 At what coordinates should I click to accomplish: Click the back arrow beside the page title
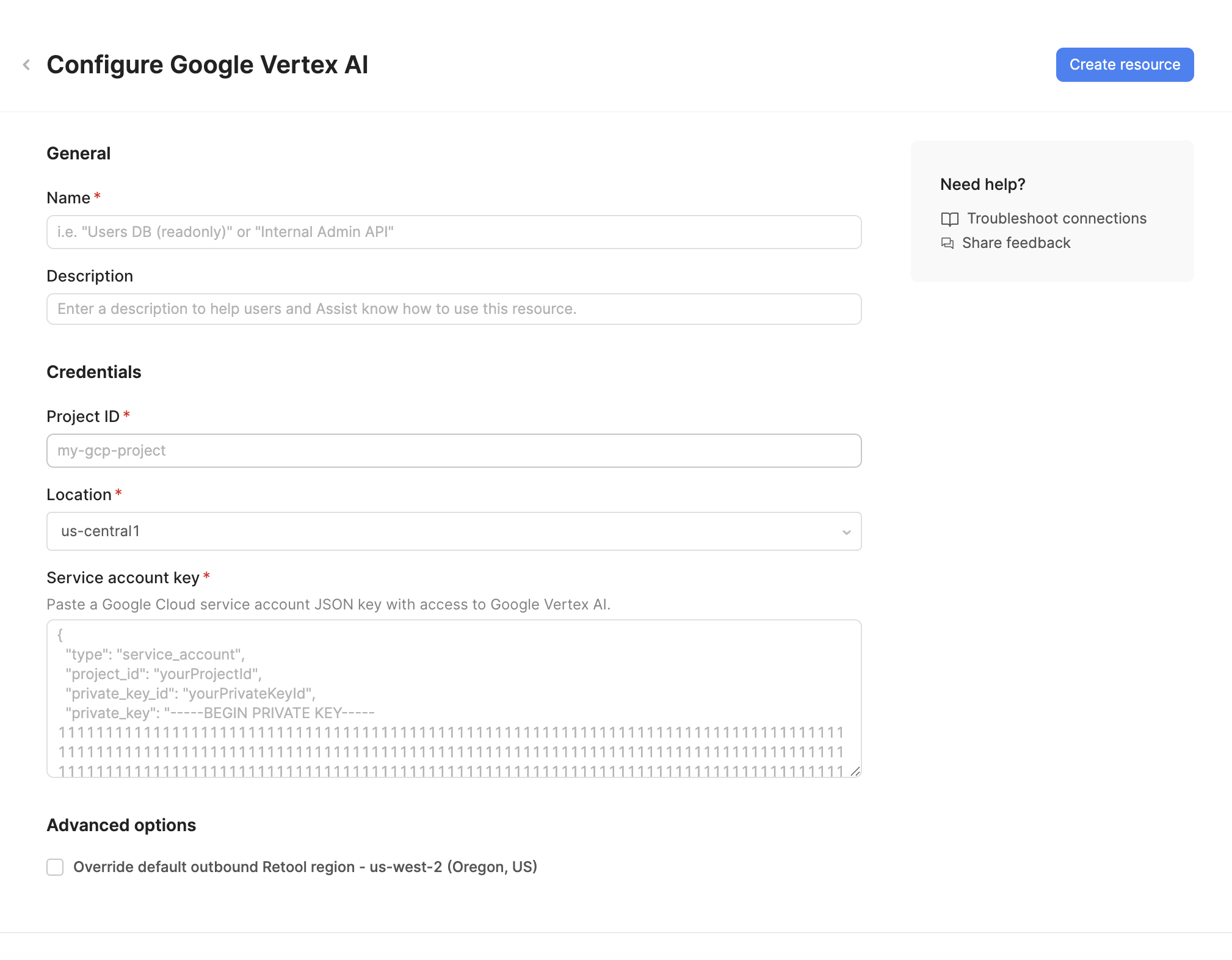[27, 64]
